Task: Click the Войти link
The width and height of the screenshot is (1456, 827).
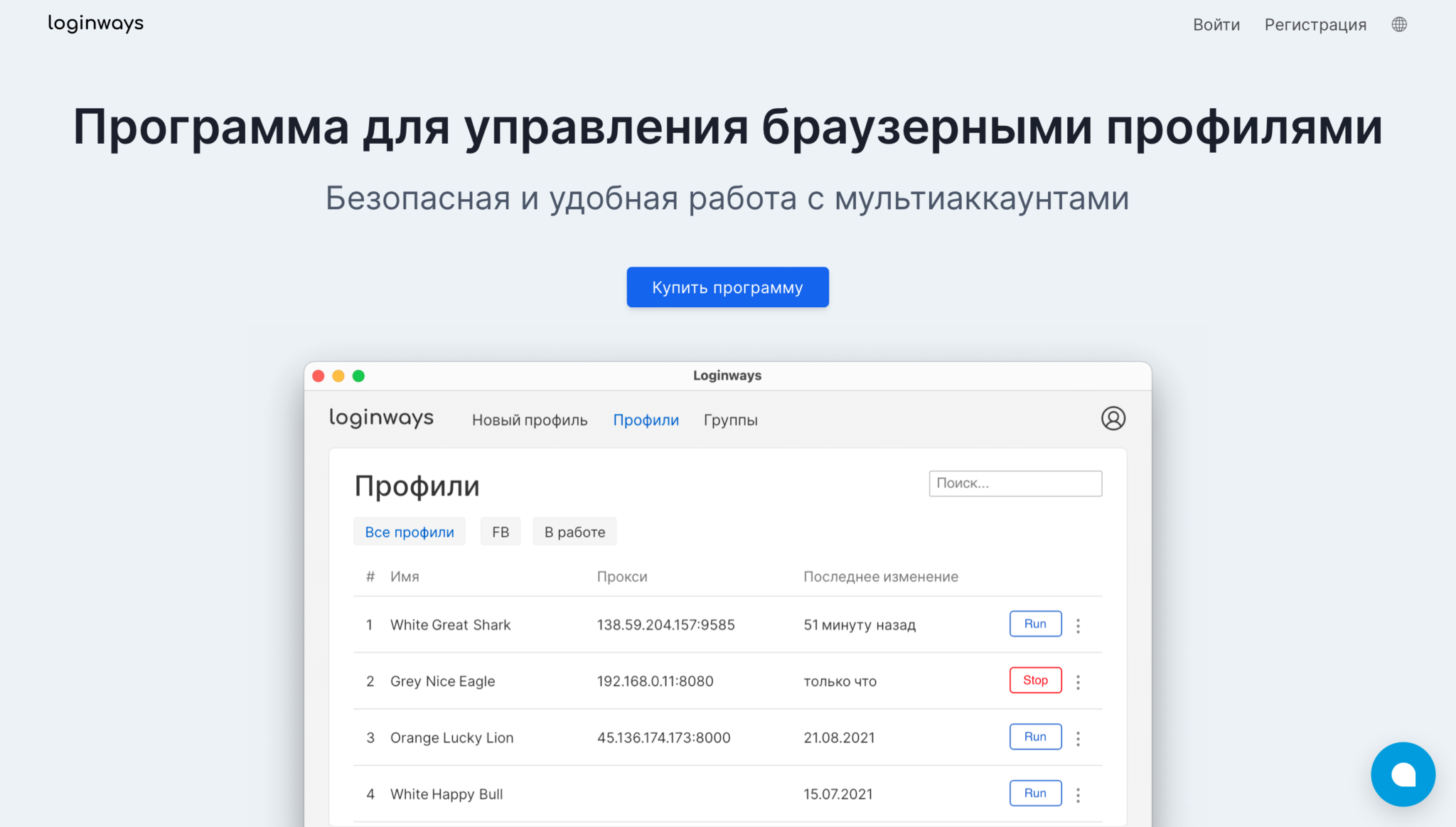Action: [x=1216, y=25]
